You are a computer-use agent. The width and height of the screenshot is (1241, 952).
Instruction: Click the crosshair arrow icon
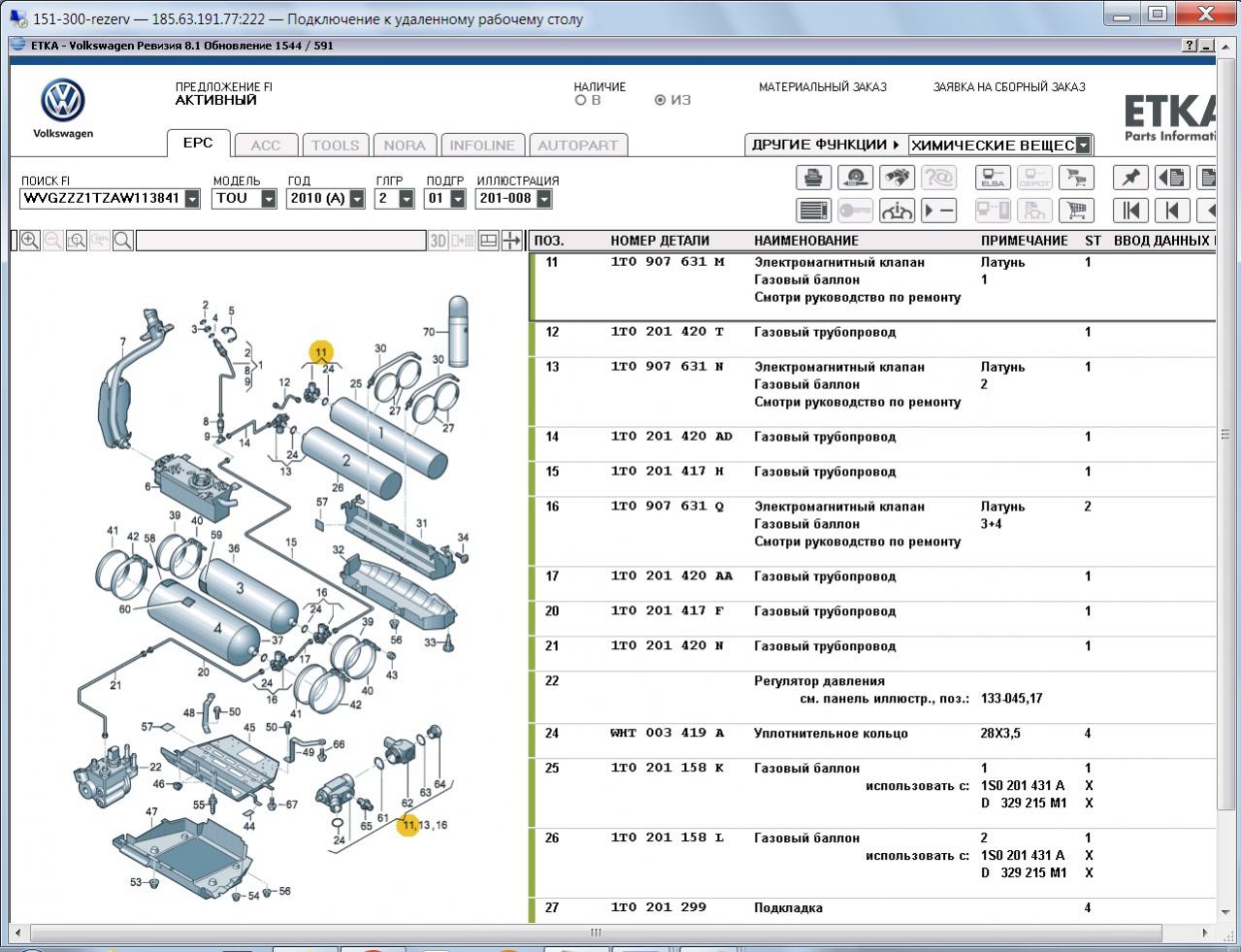click(511, 241)
